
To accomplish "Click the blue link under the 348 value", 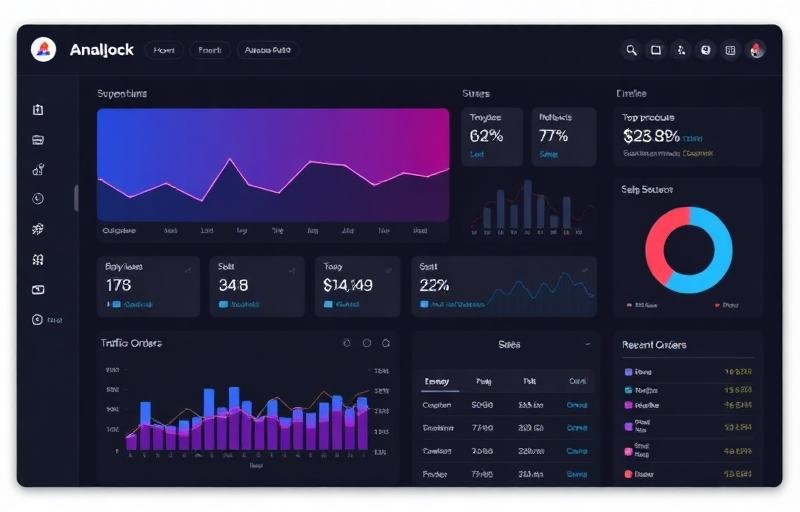I will click(244, 304).
